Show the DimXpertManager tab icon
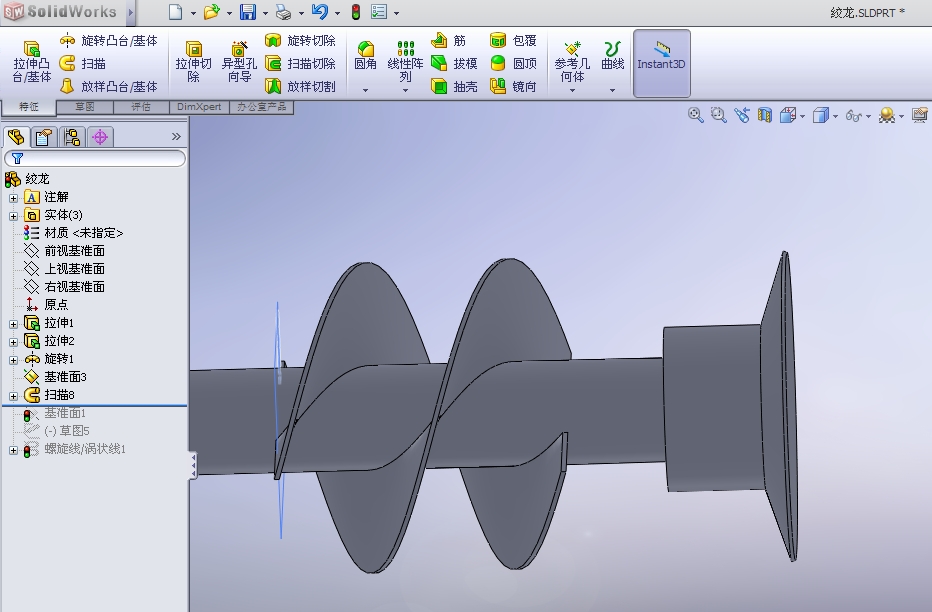The image size is (932, 612). (x=100, y=137)
